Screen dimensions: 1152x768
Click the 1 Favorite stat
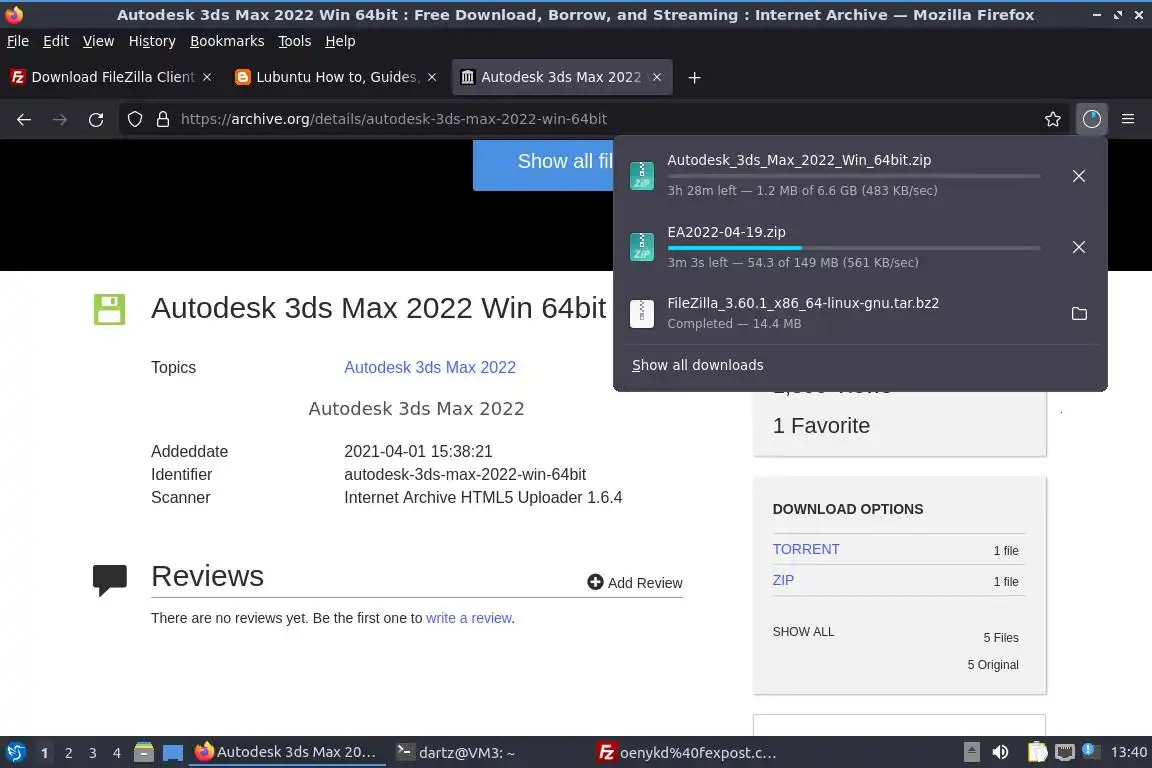point(821,426)
